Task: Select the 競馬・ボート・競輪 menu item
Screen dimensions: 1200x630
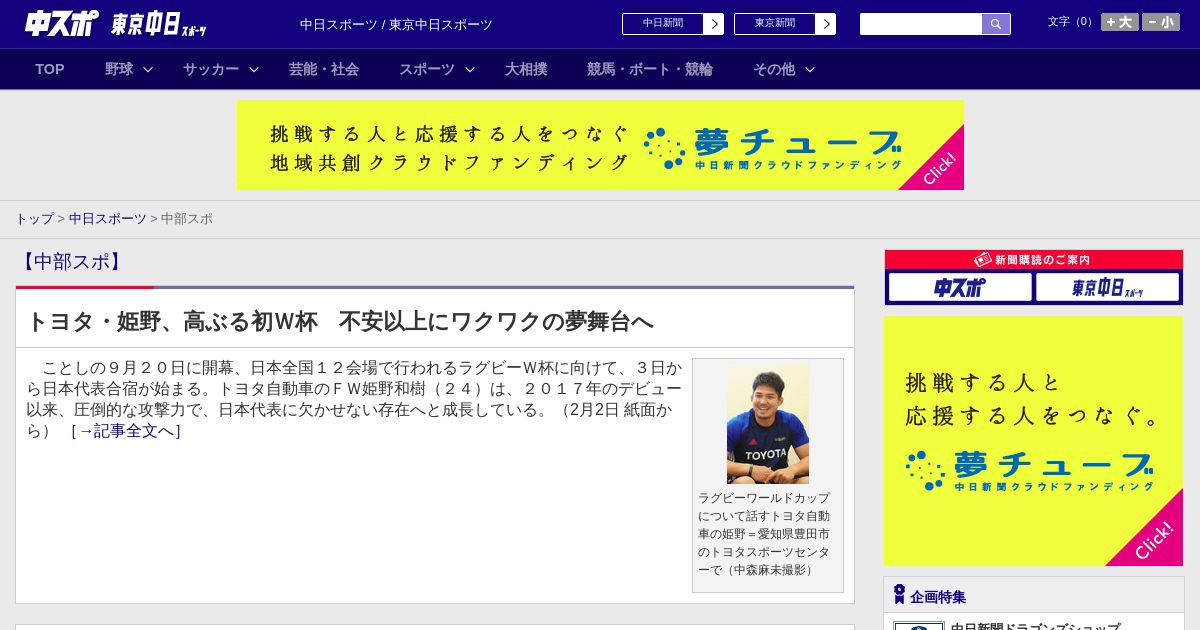Action: [650, 69]
